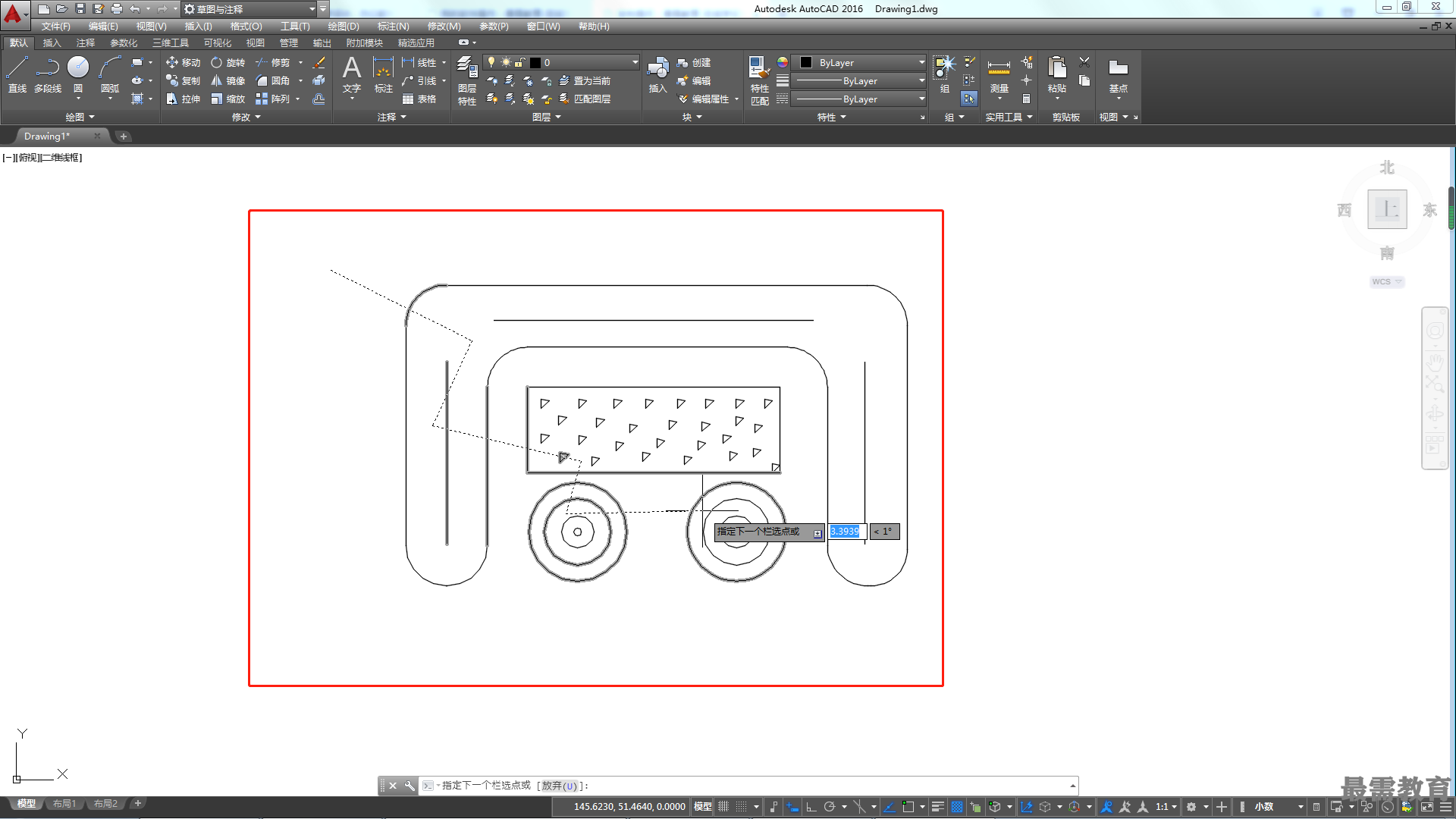The image size is (1456, 819).
Task: Open the Draw (绘图) menu
Action: (344, 27)
